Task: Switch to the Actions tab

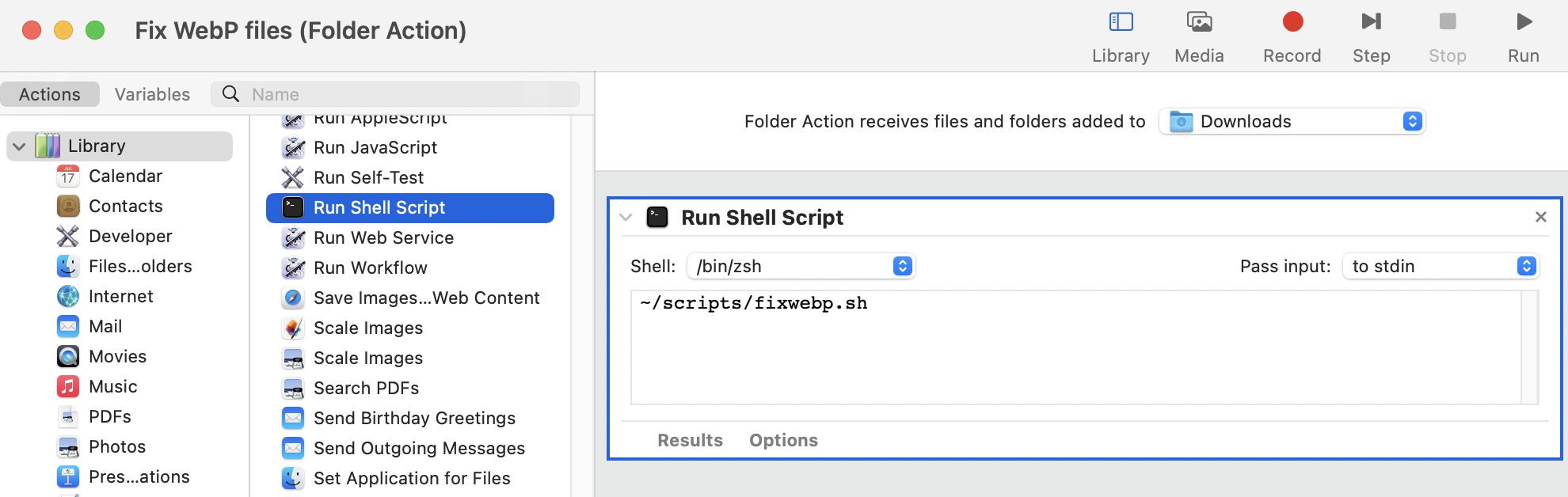Action: tap(50, 95)
